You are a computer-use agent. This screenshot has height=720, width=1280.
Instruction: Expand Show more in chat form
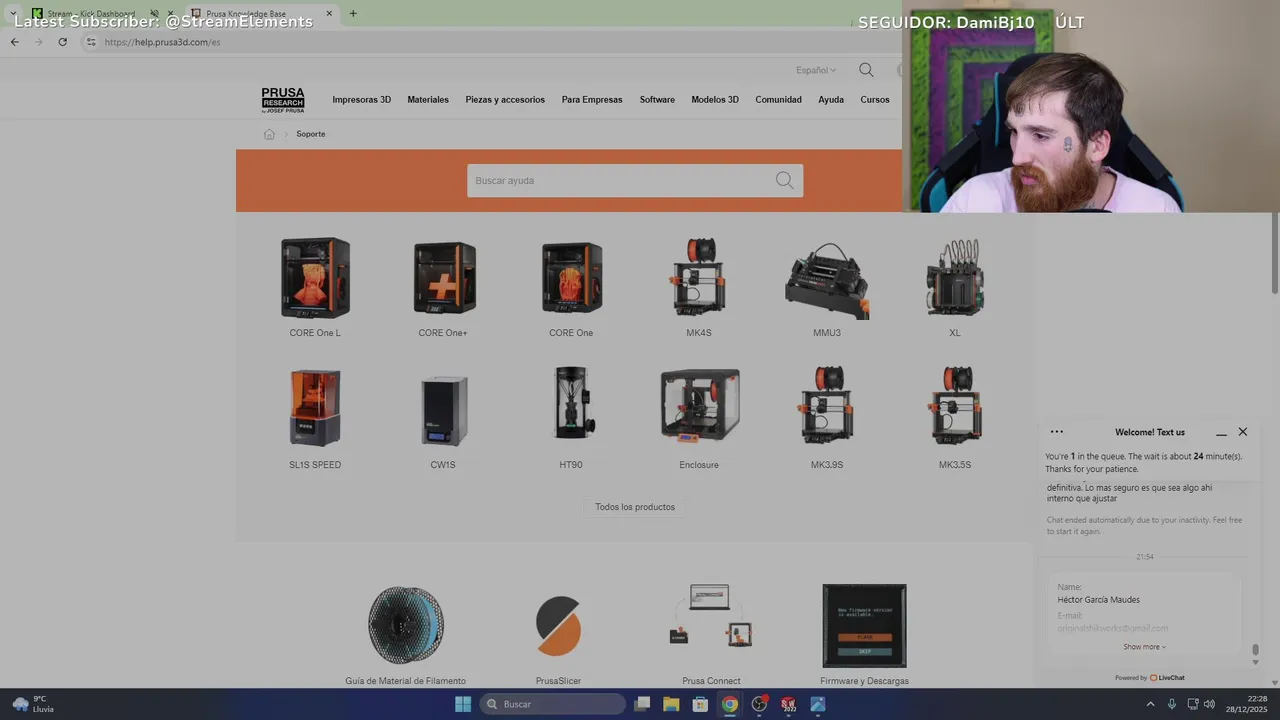pyautogui.click(x=1144, y=647)
